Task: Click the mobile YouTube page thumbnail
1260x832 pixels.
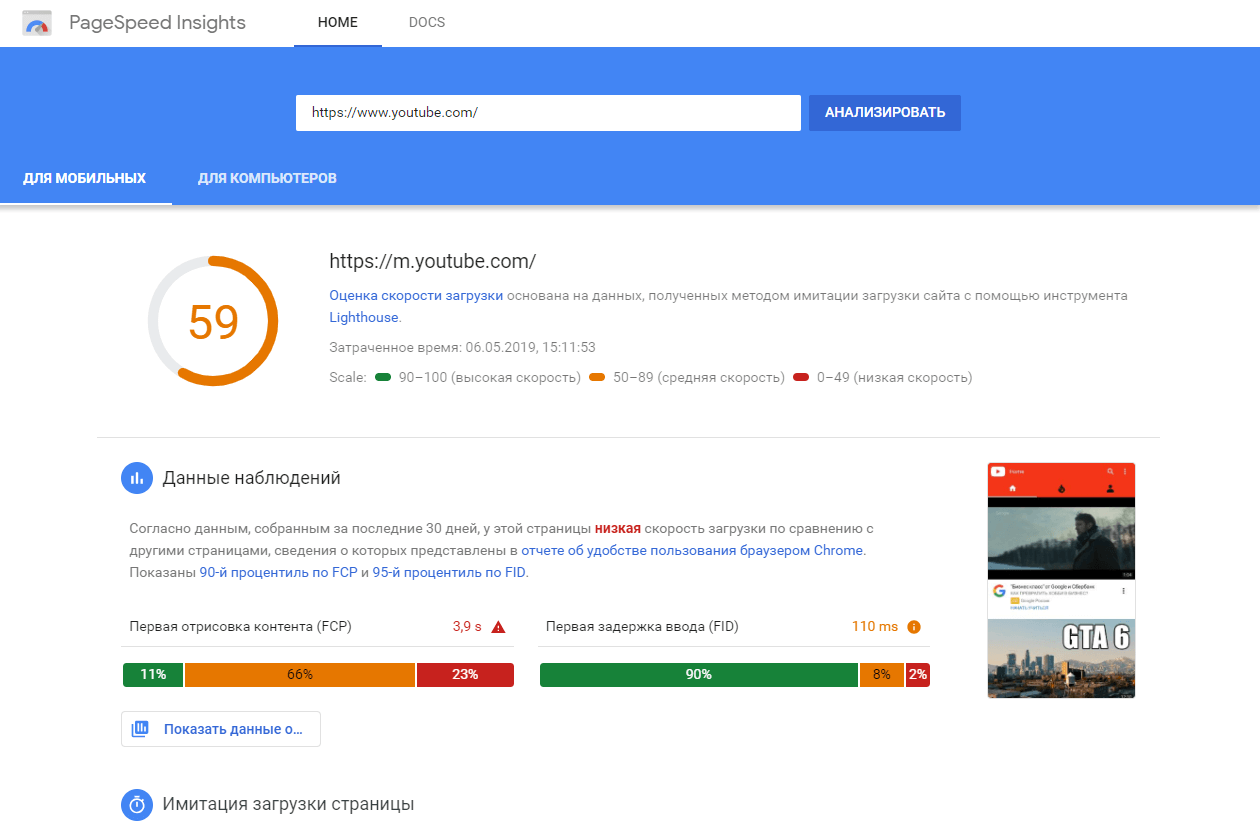Action: coord(1061,580)
